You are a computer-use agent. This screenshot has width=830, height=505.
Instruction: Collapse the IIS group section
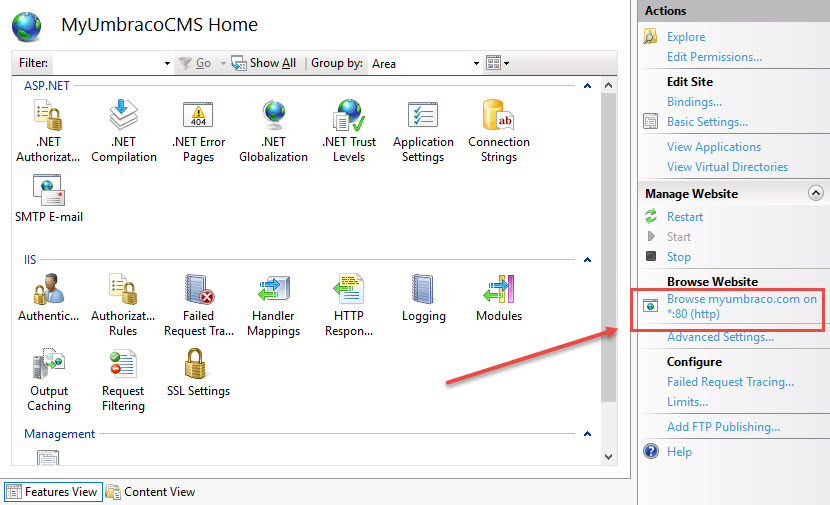588,261
